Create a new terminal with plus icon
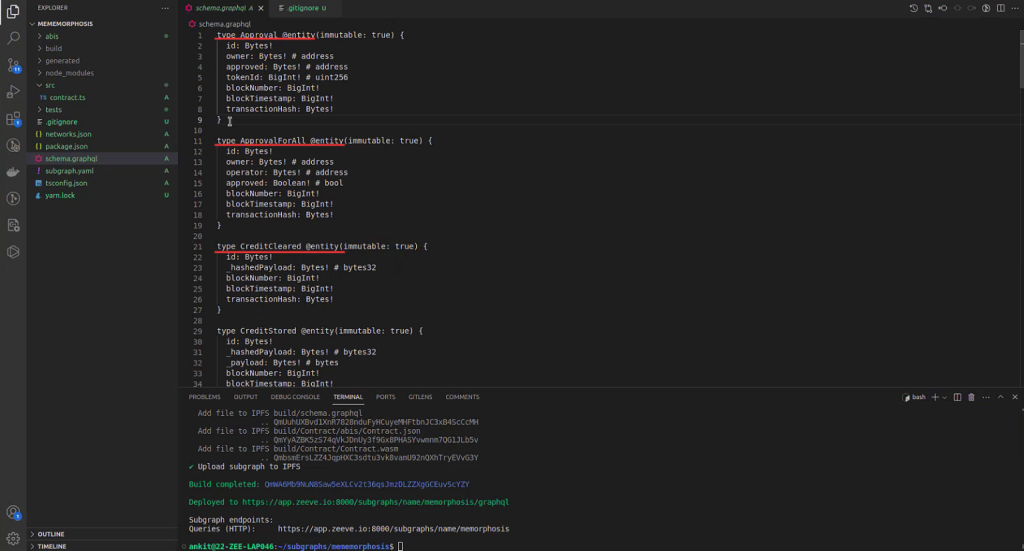Viewport: 1024px width, 551px height. pyautogui.click(x=935, y=397)
